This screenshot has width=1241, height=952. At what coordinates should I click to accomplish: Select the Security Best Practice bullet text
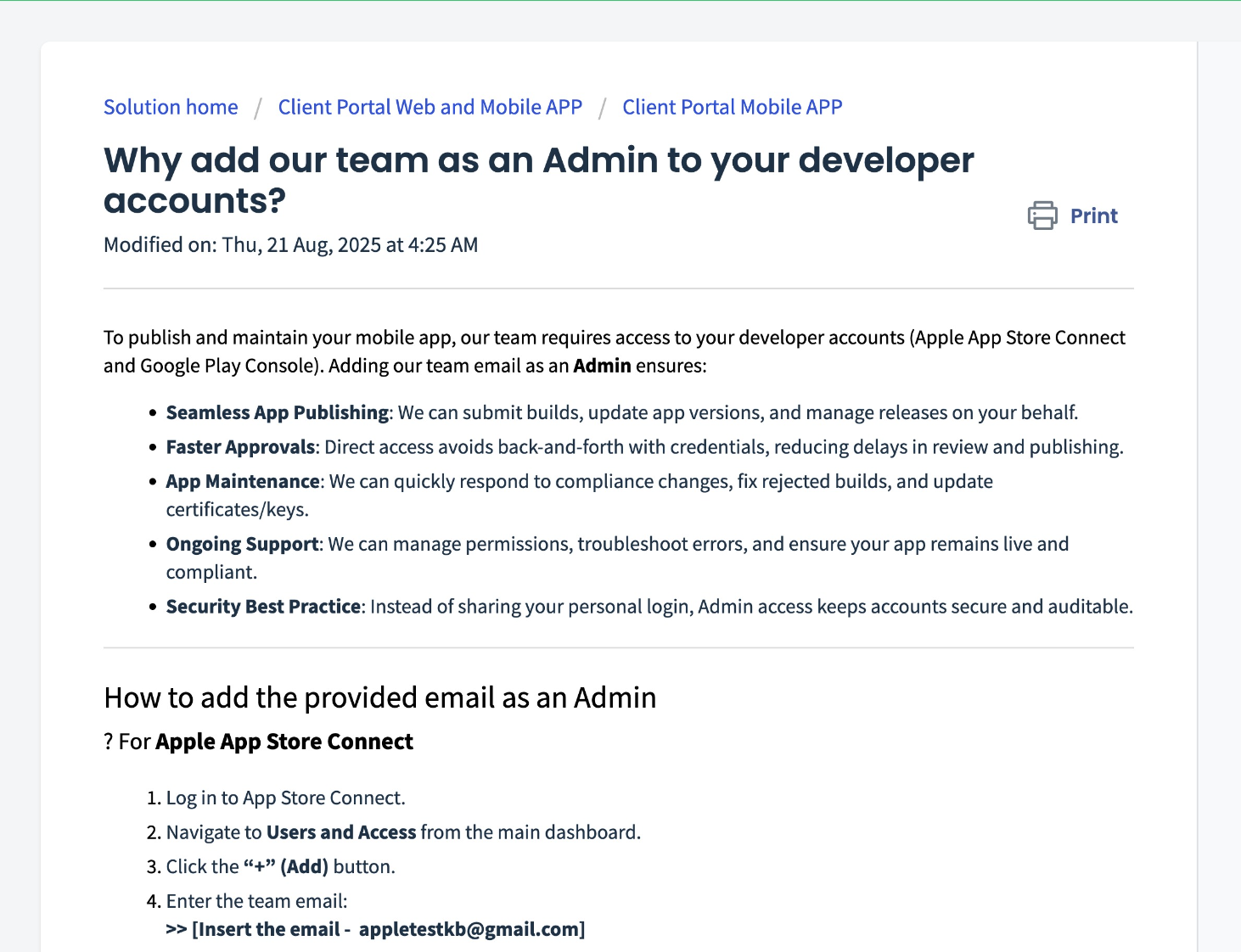click(x=649, y=607)
